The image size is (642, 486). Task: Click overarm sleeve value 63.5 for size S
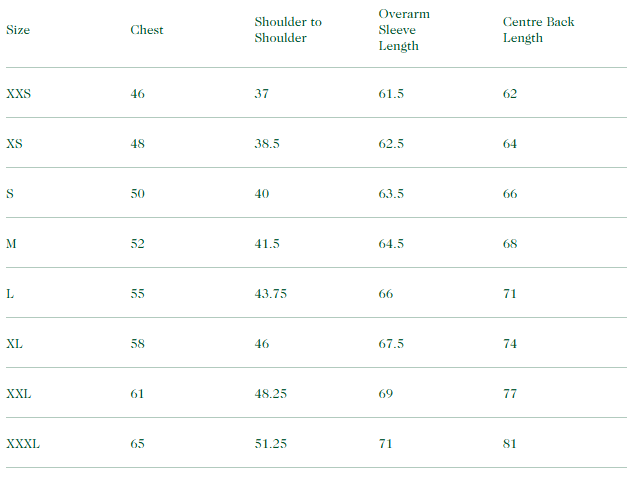pos(391,194)
